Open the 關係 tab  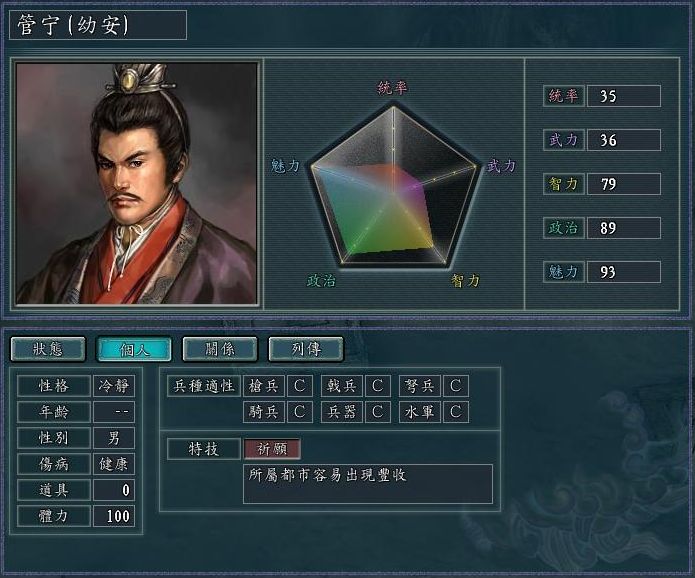[x=220, y=349]
